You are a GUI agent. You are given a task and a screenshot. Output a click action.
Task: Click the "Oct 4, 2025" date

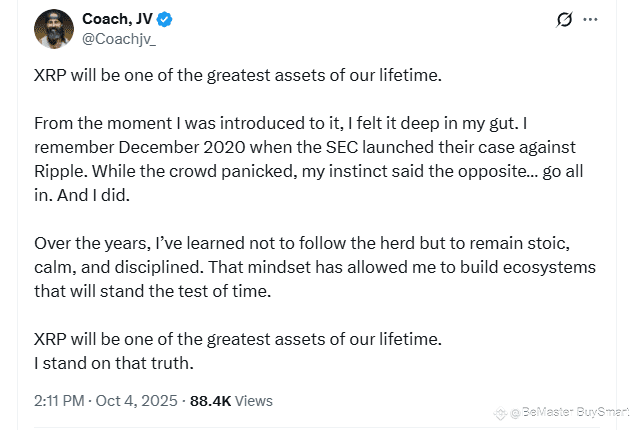click(139, 400)
